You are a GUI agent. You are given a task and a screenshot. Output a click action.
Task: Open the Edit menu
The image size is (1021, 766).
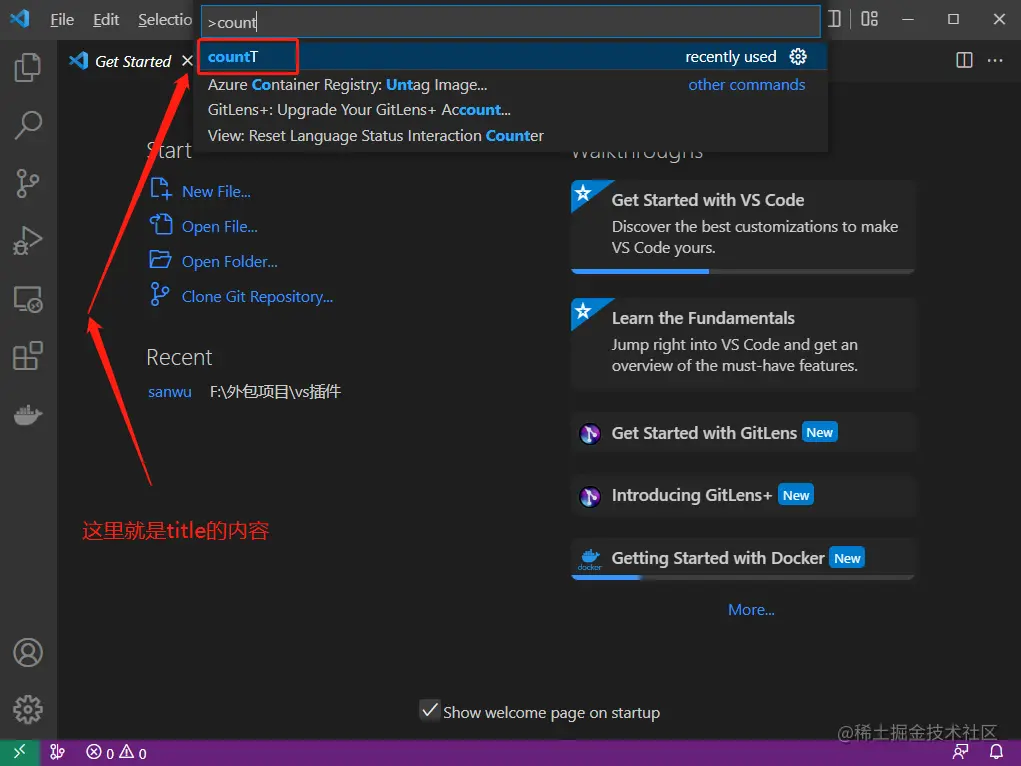coord(105,20)
